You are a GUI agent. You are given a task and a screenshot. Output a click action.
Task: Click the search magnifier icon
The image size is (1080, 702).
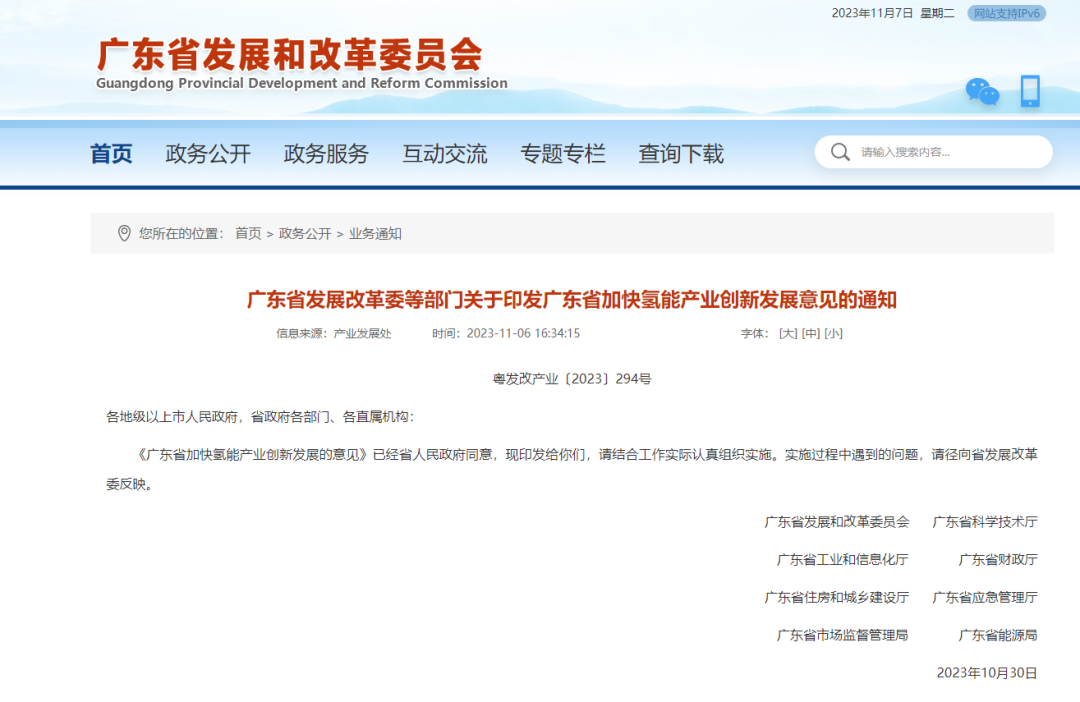click(x=841, y=152)
